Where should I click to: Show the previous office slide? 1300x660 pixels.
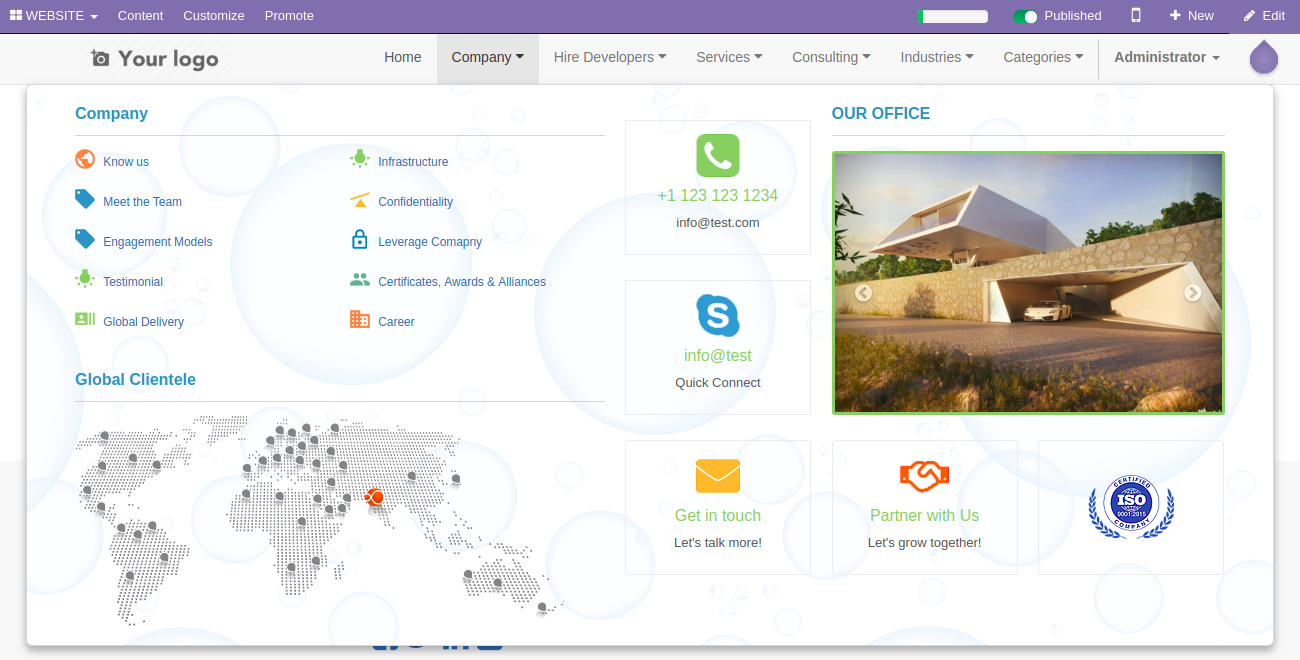click(863, 293)
